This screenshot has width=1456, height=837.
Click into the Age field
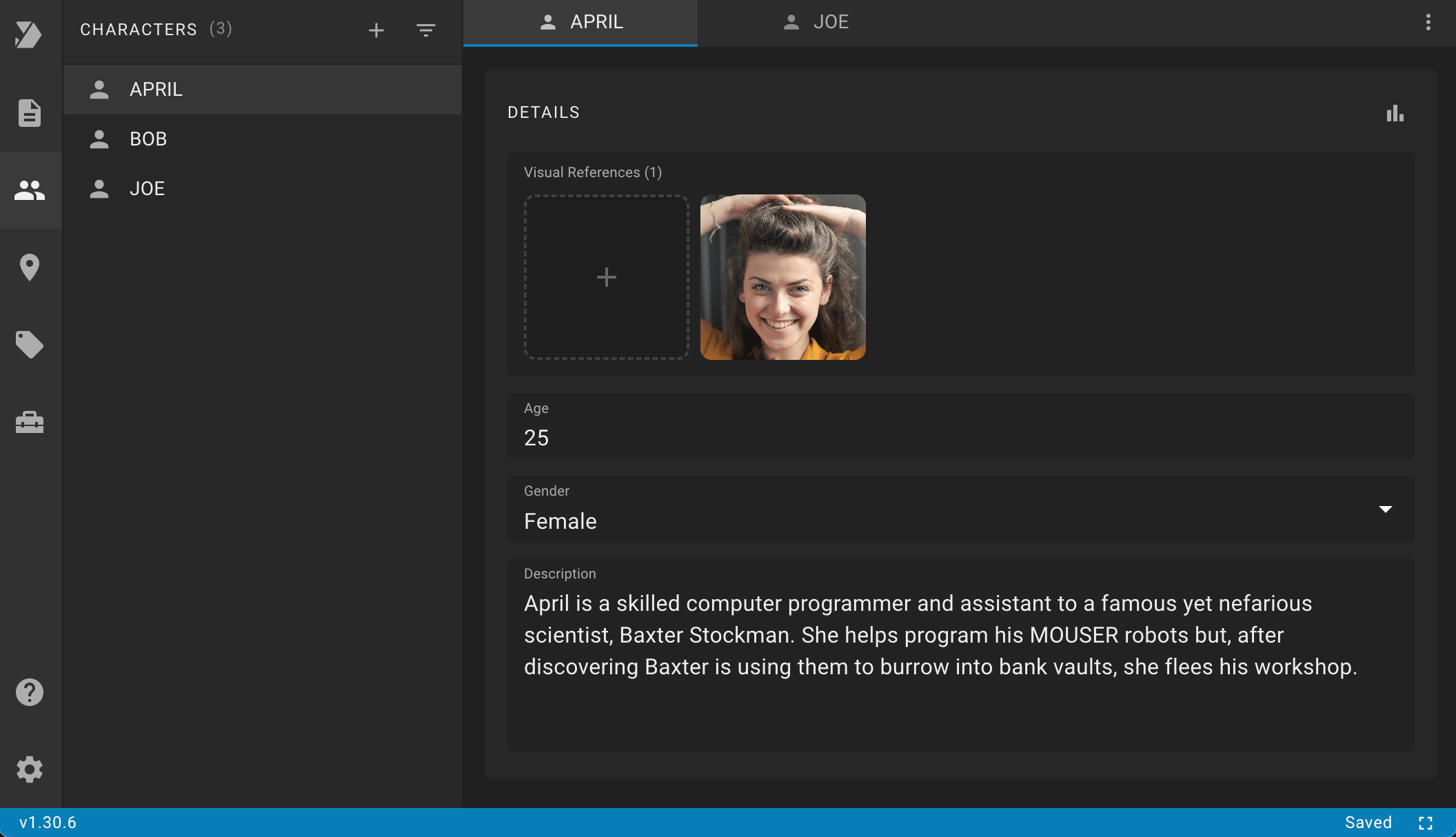click(960, 437)
